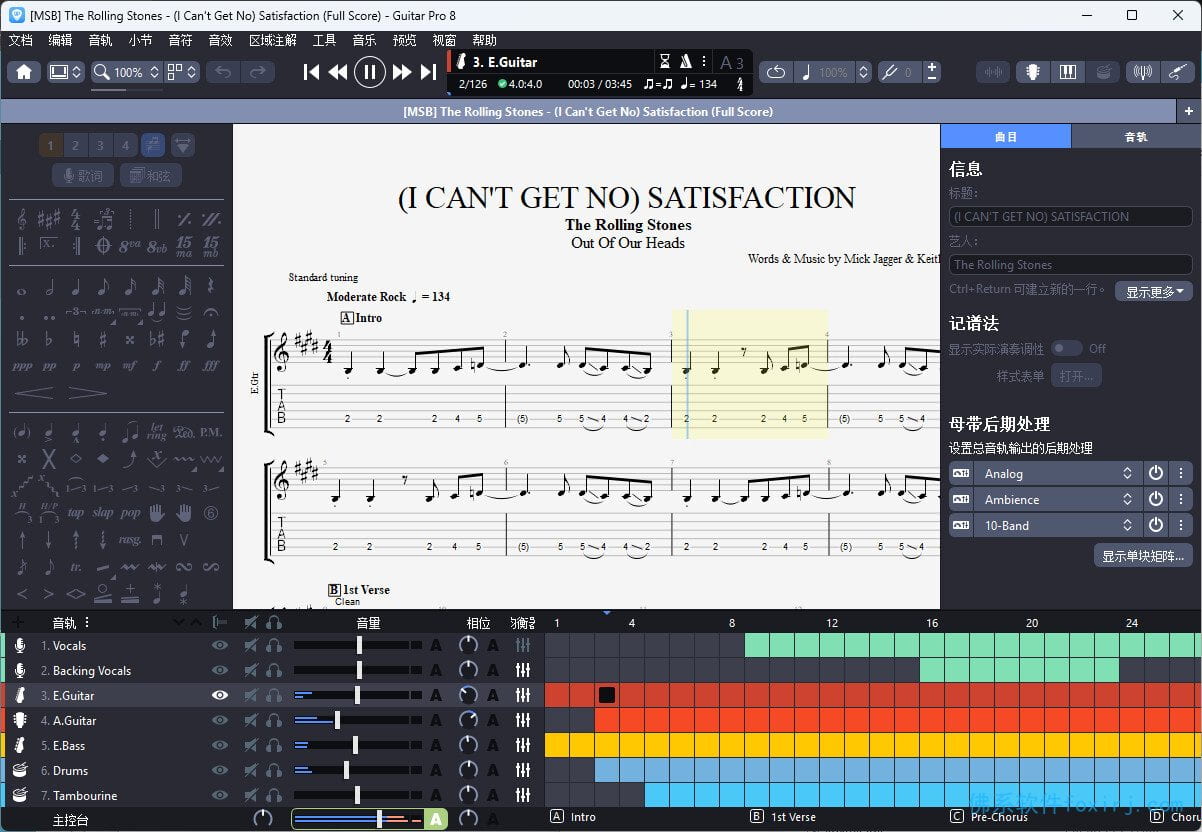Select voice 1 in edition palette
The height and width of the screenshot is (832, 1202).
[50, 146]
